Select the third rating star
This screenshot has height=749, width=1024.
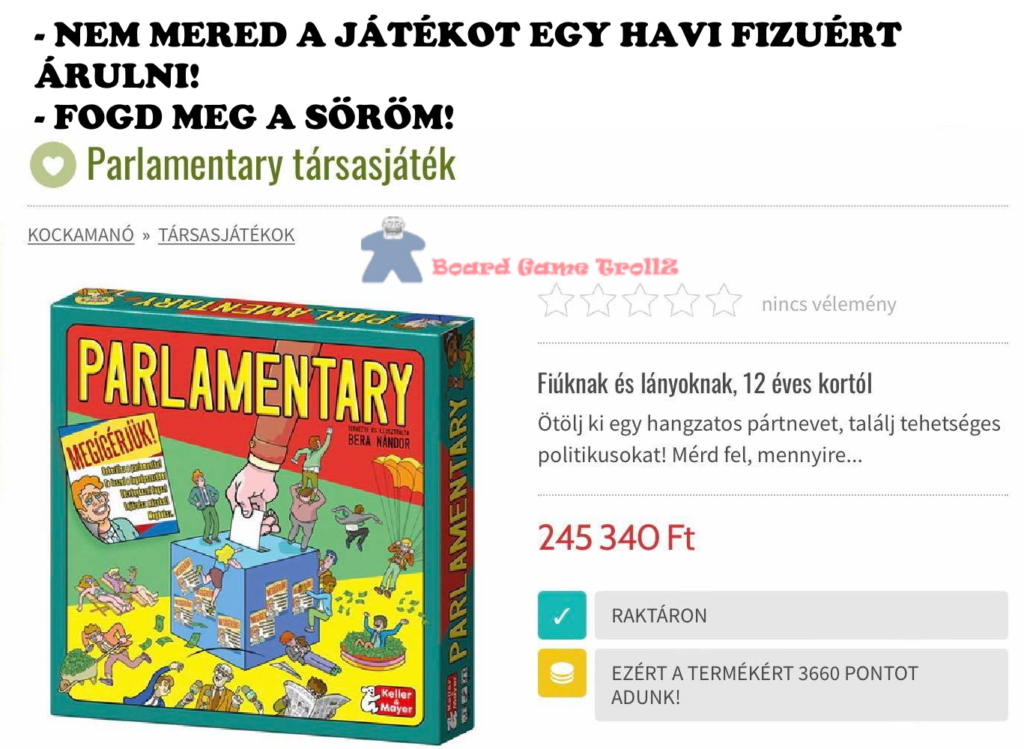[x=640, y=301]
